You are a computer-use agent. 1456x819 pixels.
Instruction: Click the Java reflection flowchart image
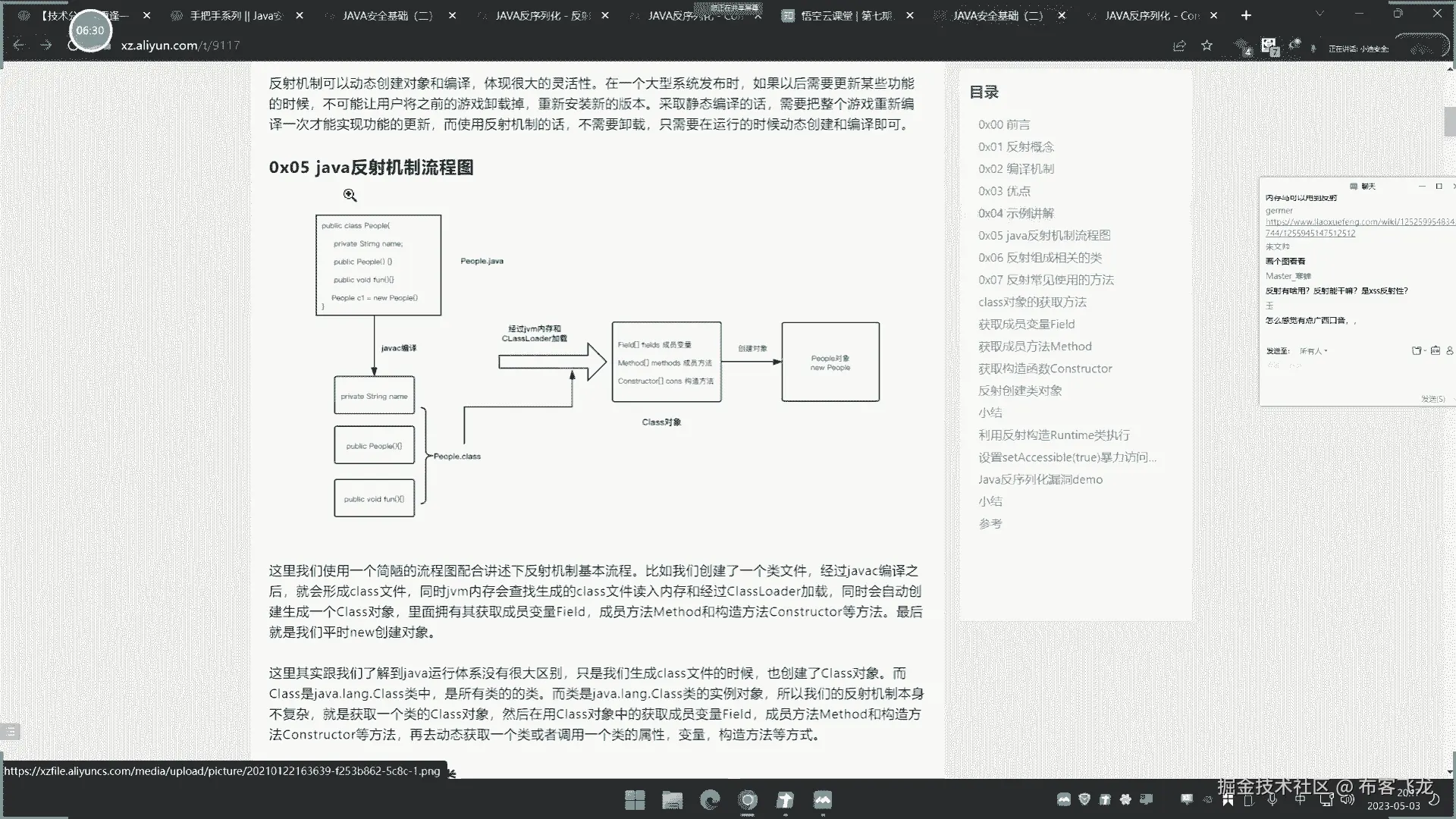pyautogui.click(x=597, y=364)
